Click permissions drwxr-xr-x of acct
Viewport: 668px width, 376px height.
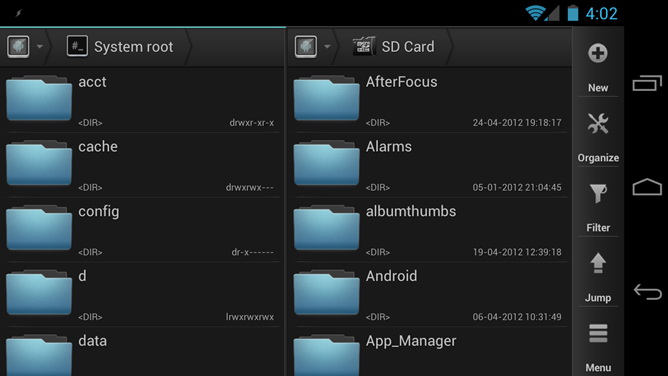[x=252, y=123]
